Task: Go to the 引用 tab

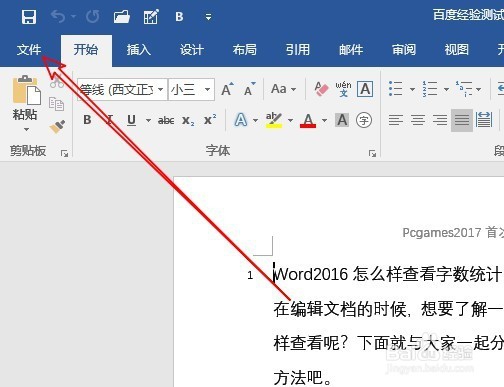Action: 298,50
